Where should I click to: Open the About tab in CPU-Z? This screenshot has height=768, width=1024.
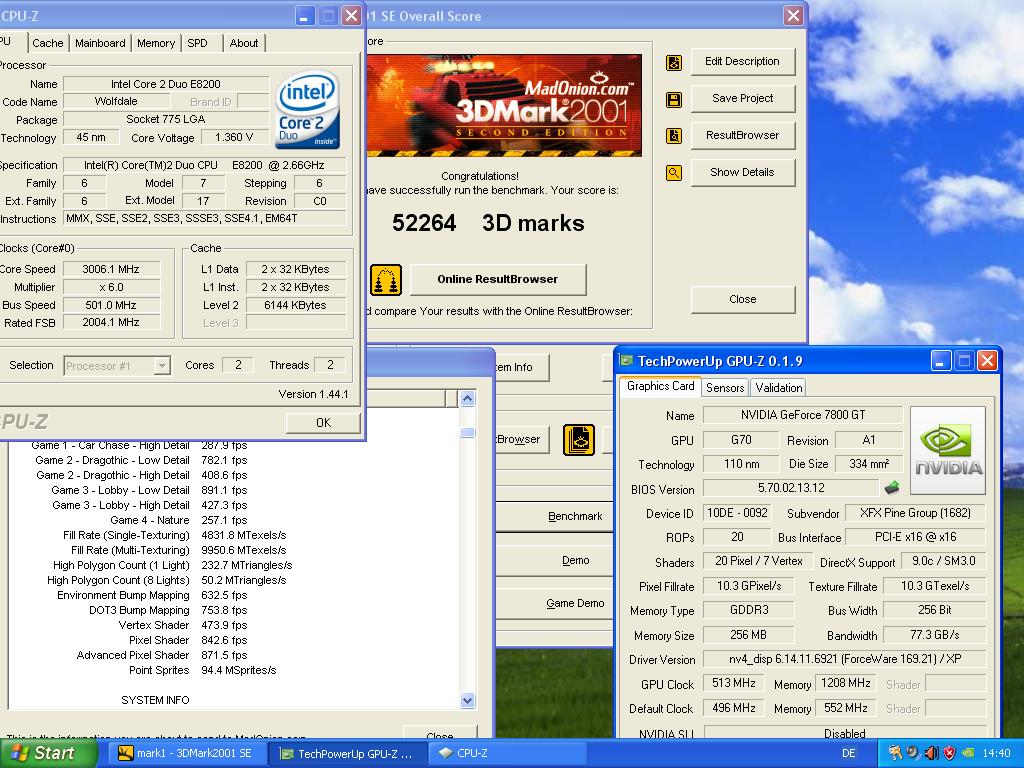click(244, 43)
